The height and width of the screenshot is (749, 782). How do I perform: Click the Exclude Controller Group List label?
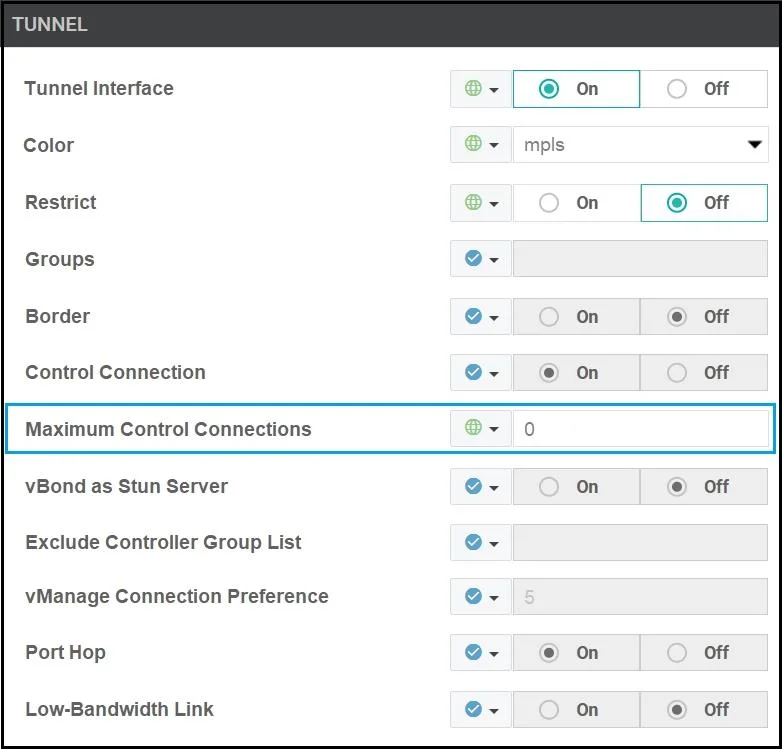[163, 542]
